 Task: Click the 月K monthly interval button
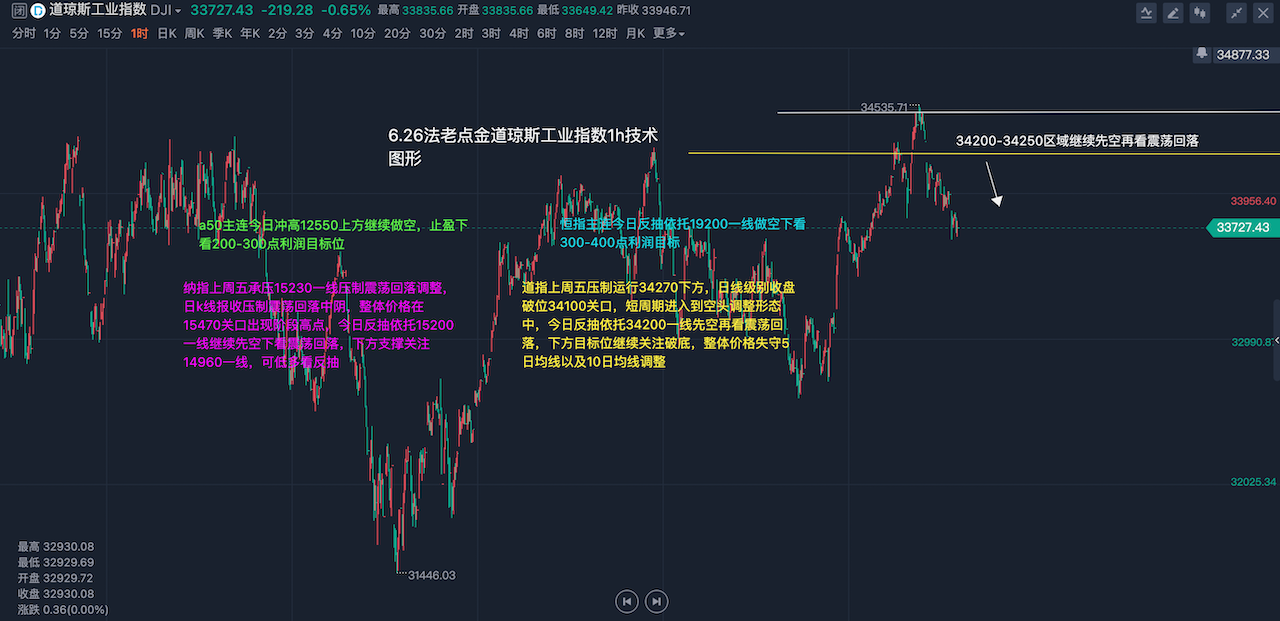(x=635, y=33)
